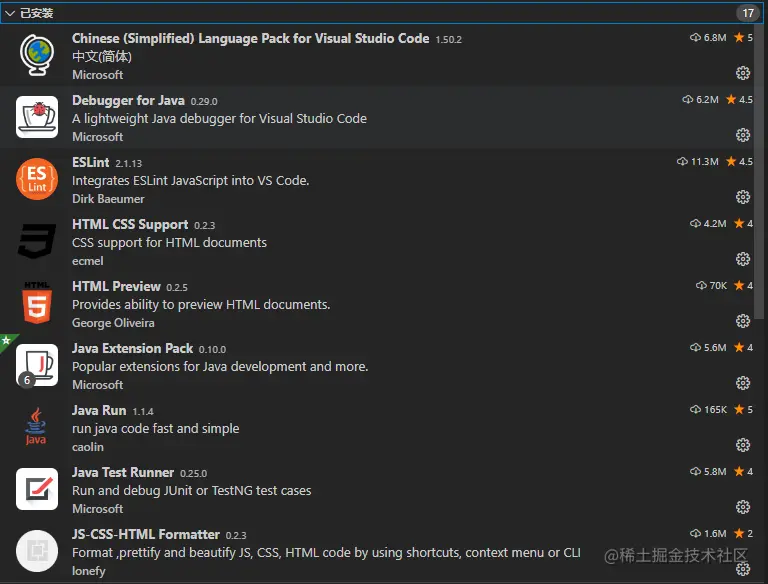The width and height of the screenshot is (768, 584).
Task: Click the 2-star rating of JS-CSS-HTML Formatter
Action: pos(744,534)
